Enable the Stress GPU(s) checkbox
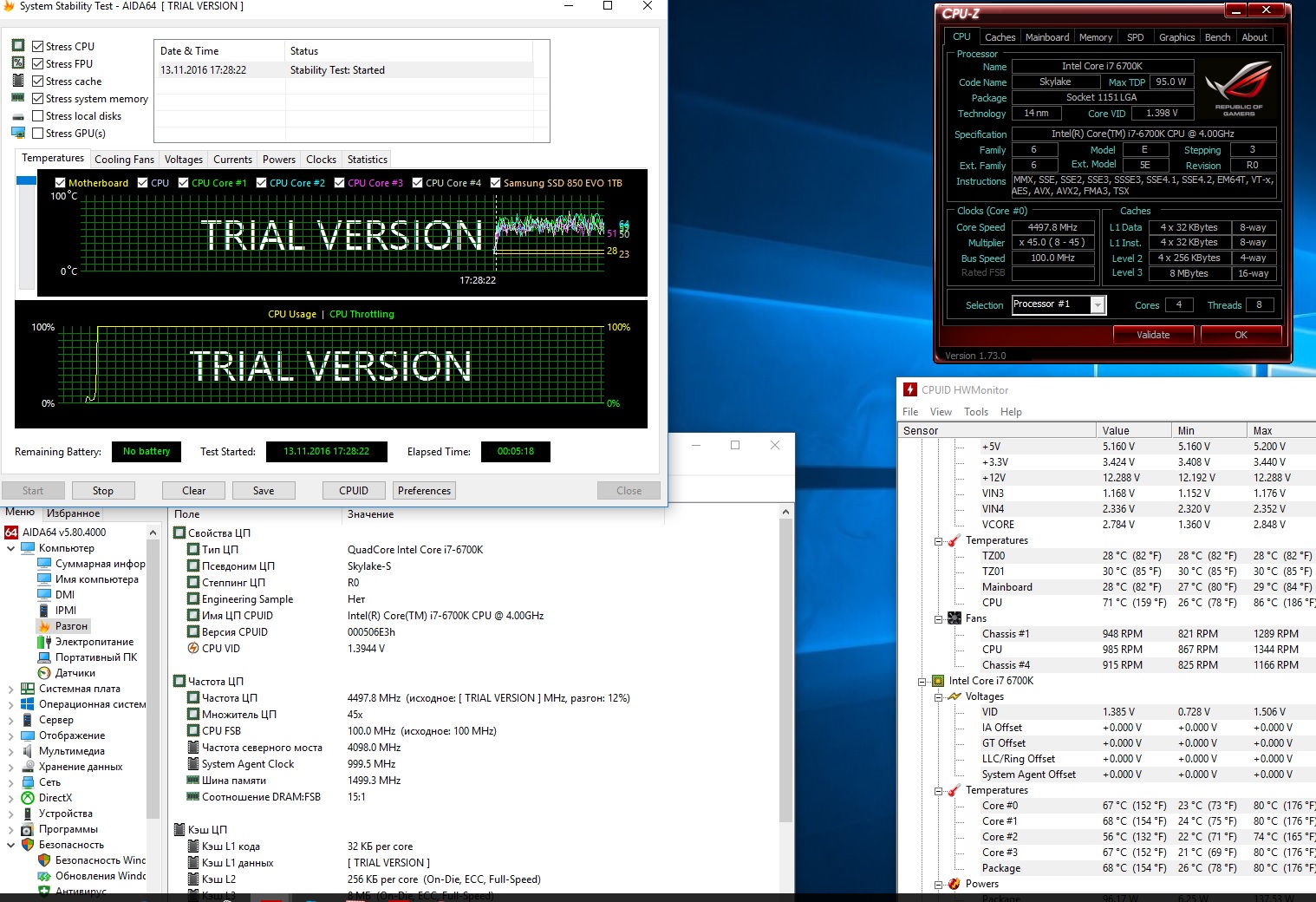 pyautogui.click(x=37, y=134)
